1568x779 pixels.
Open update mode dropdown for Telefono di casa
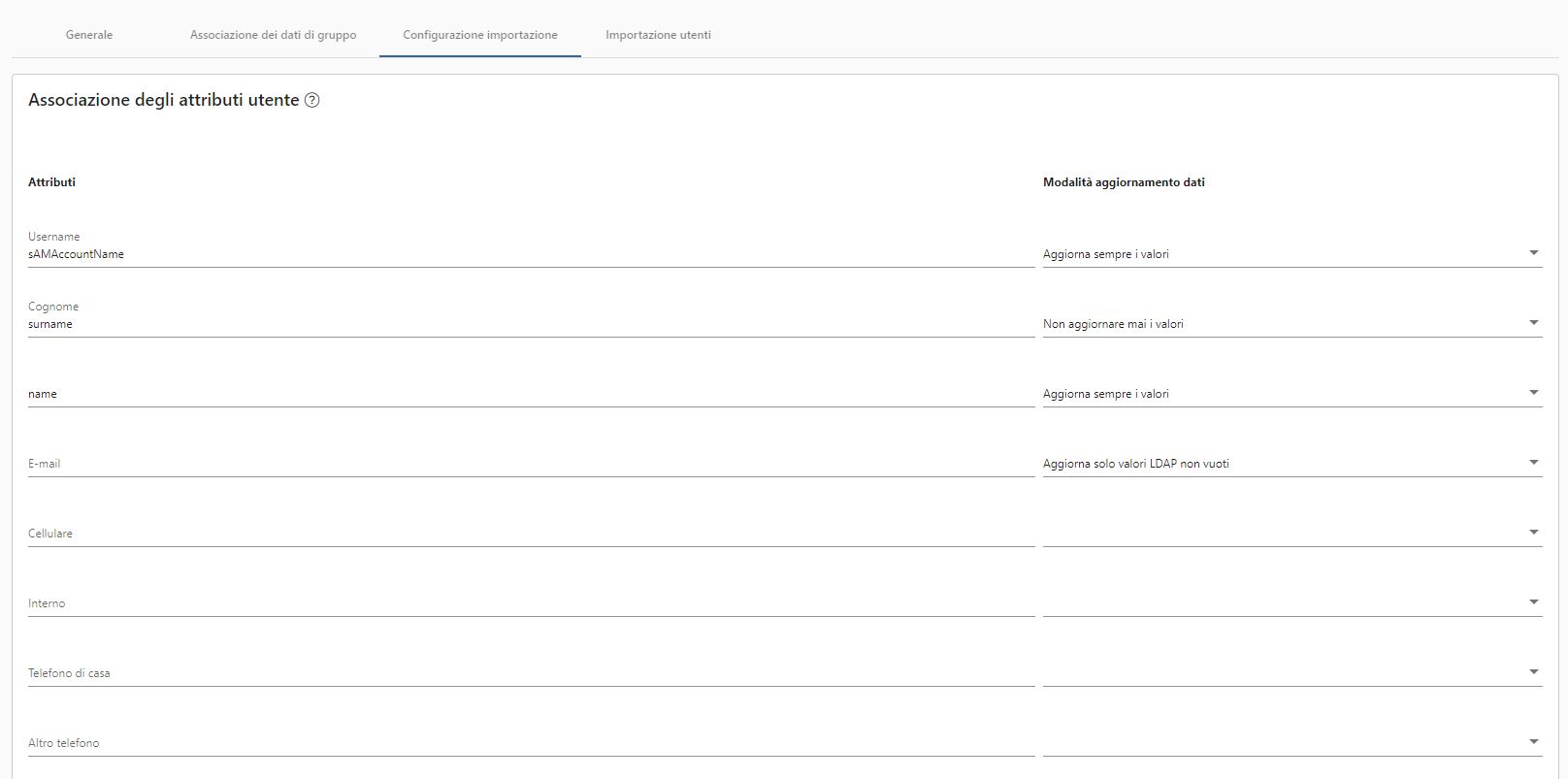pos(1292,673)
